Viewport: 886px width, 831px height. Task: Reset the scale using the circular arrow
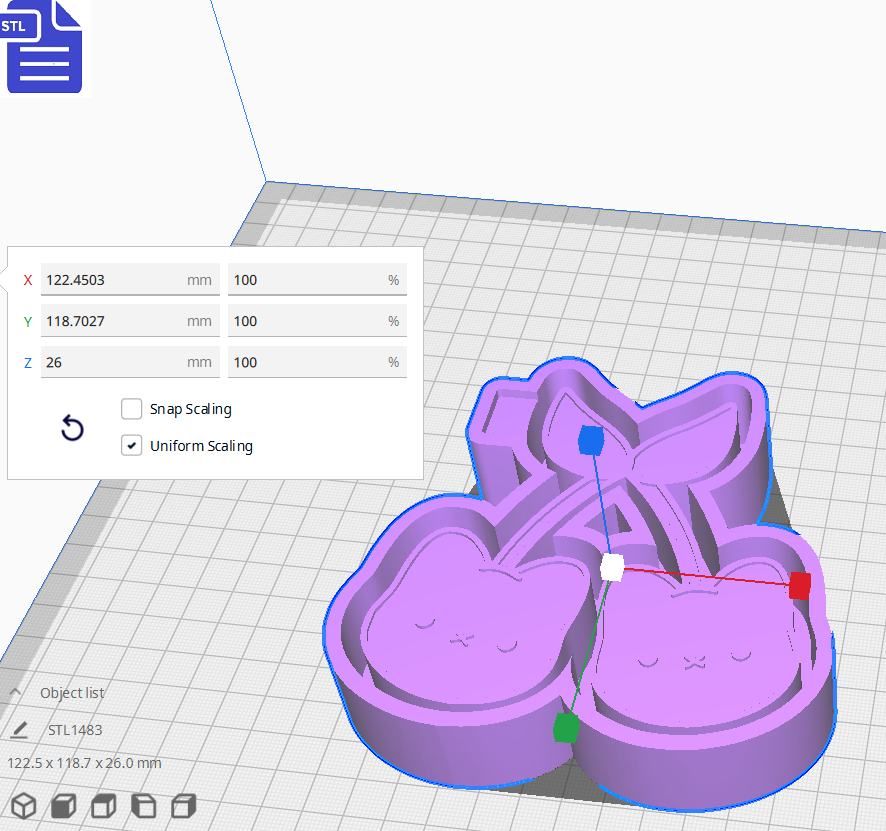click(x=71, y=428)
